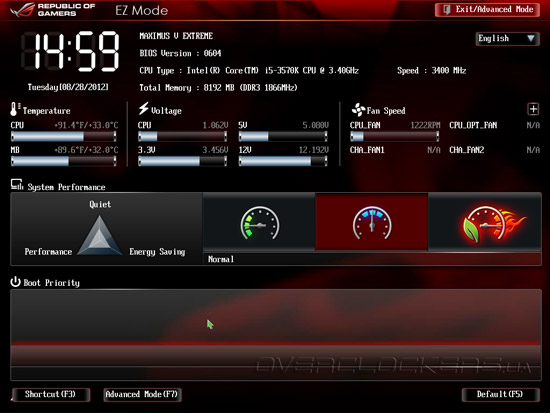This screenshot has height=413, width=550.
Task: Click the 3.456V voltage reading
Action: pyautogui.click(x=215, y=150)
